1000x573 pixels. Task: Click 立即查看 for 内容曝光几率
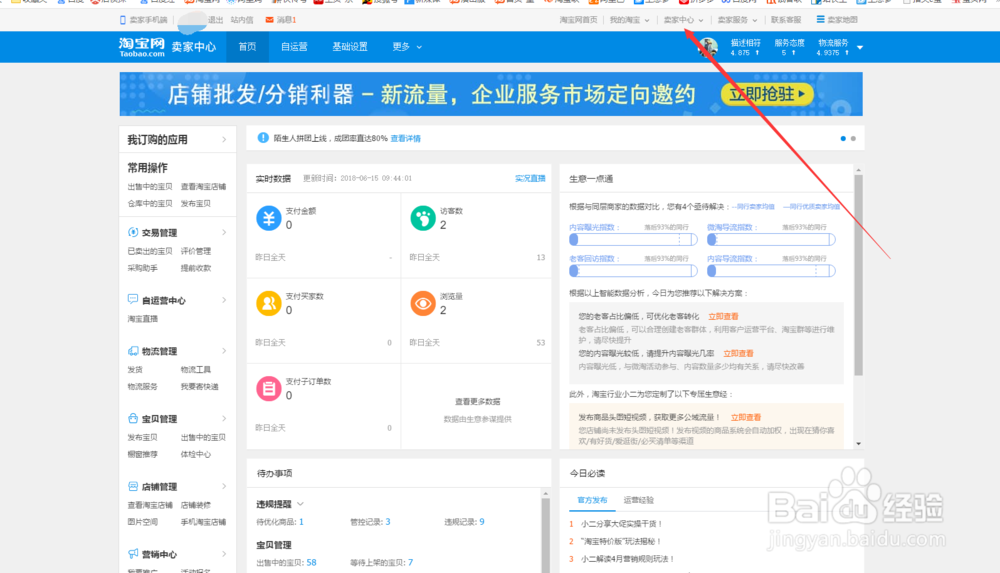739,353
